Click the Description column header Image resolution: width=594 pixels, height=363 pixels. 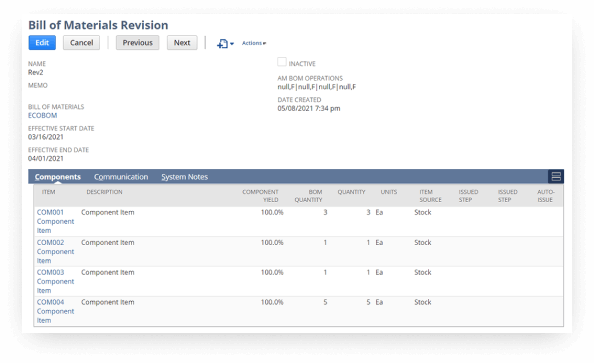[105, 192]
